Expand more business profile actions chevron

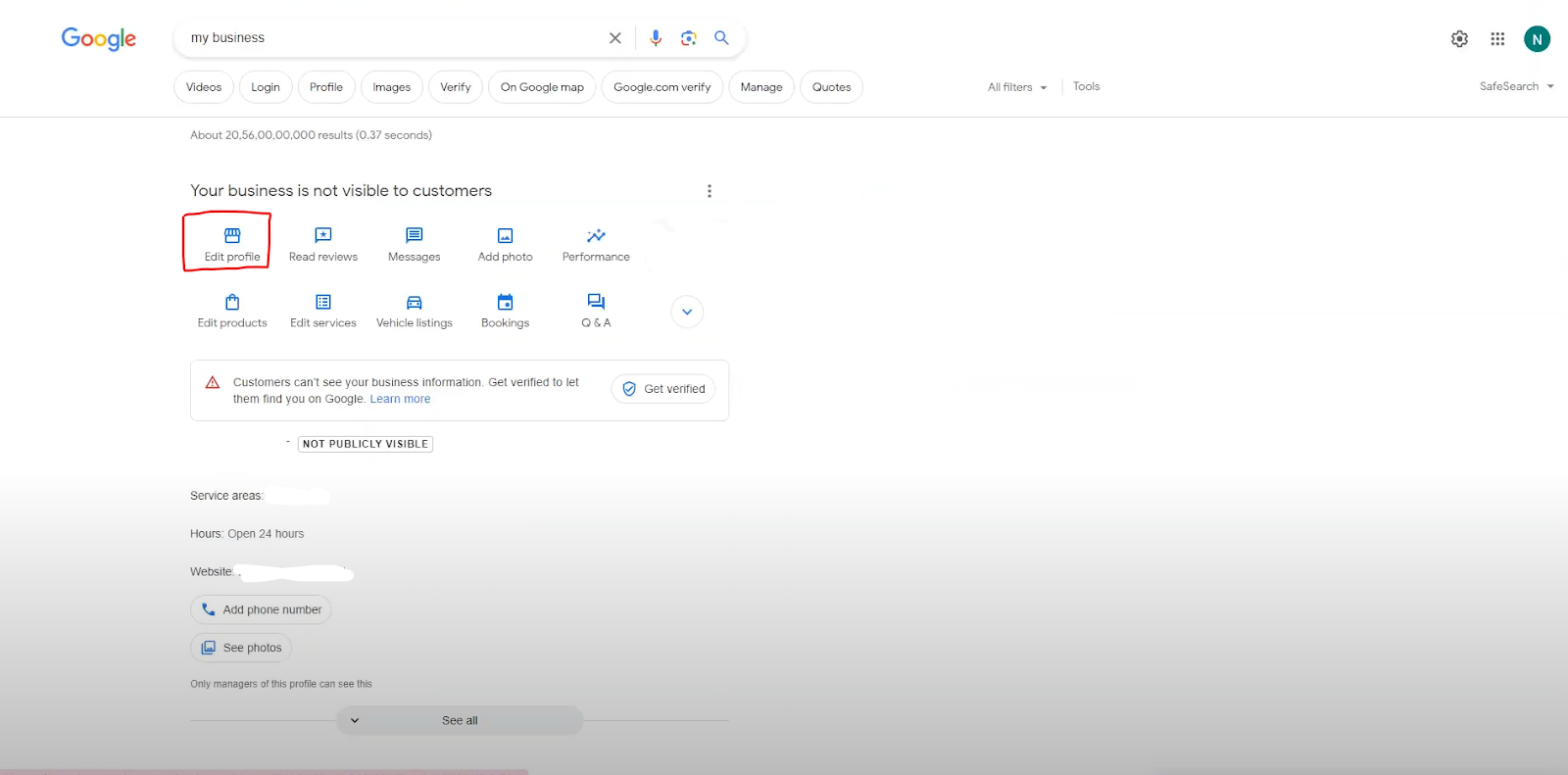click(687, 312)
